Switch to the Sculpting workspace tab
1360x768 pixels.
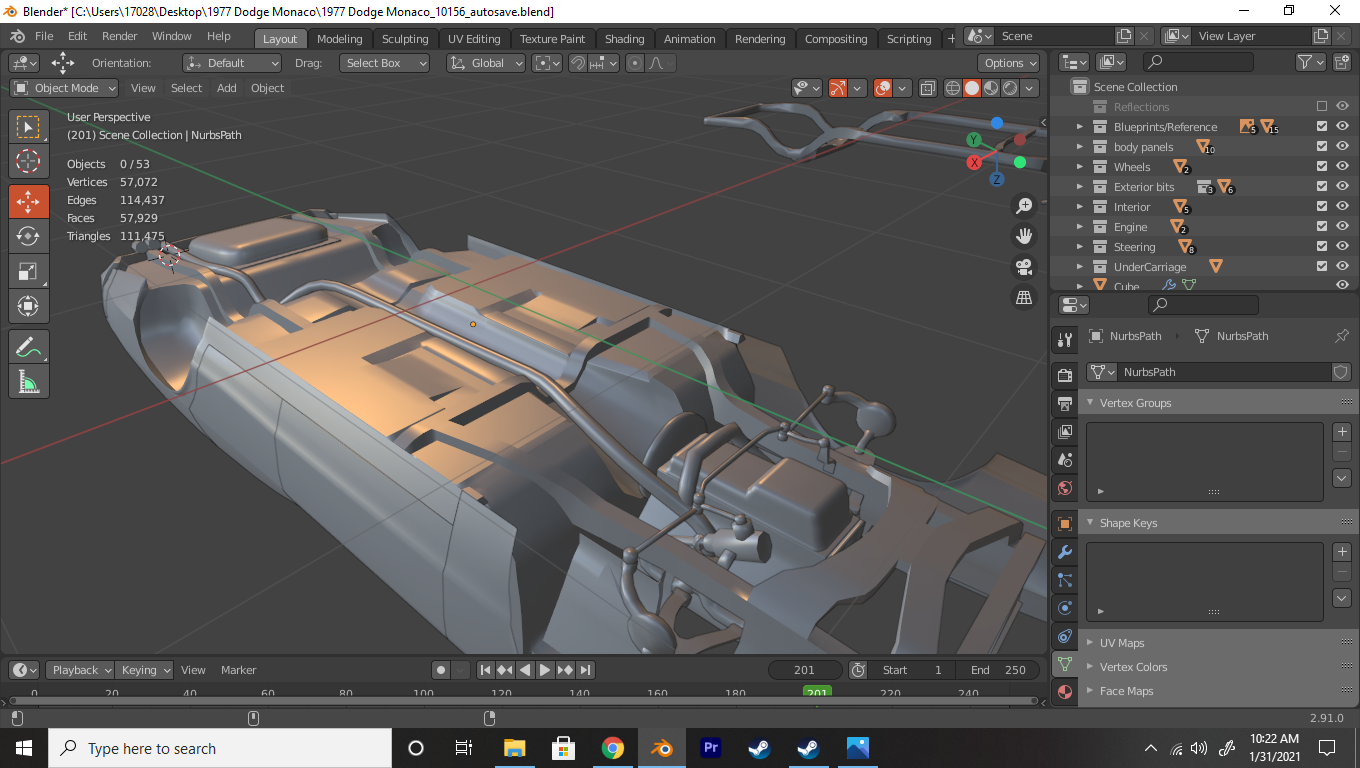pyautogui.click(x=405, y=39)
